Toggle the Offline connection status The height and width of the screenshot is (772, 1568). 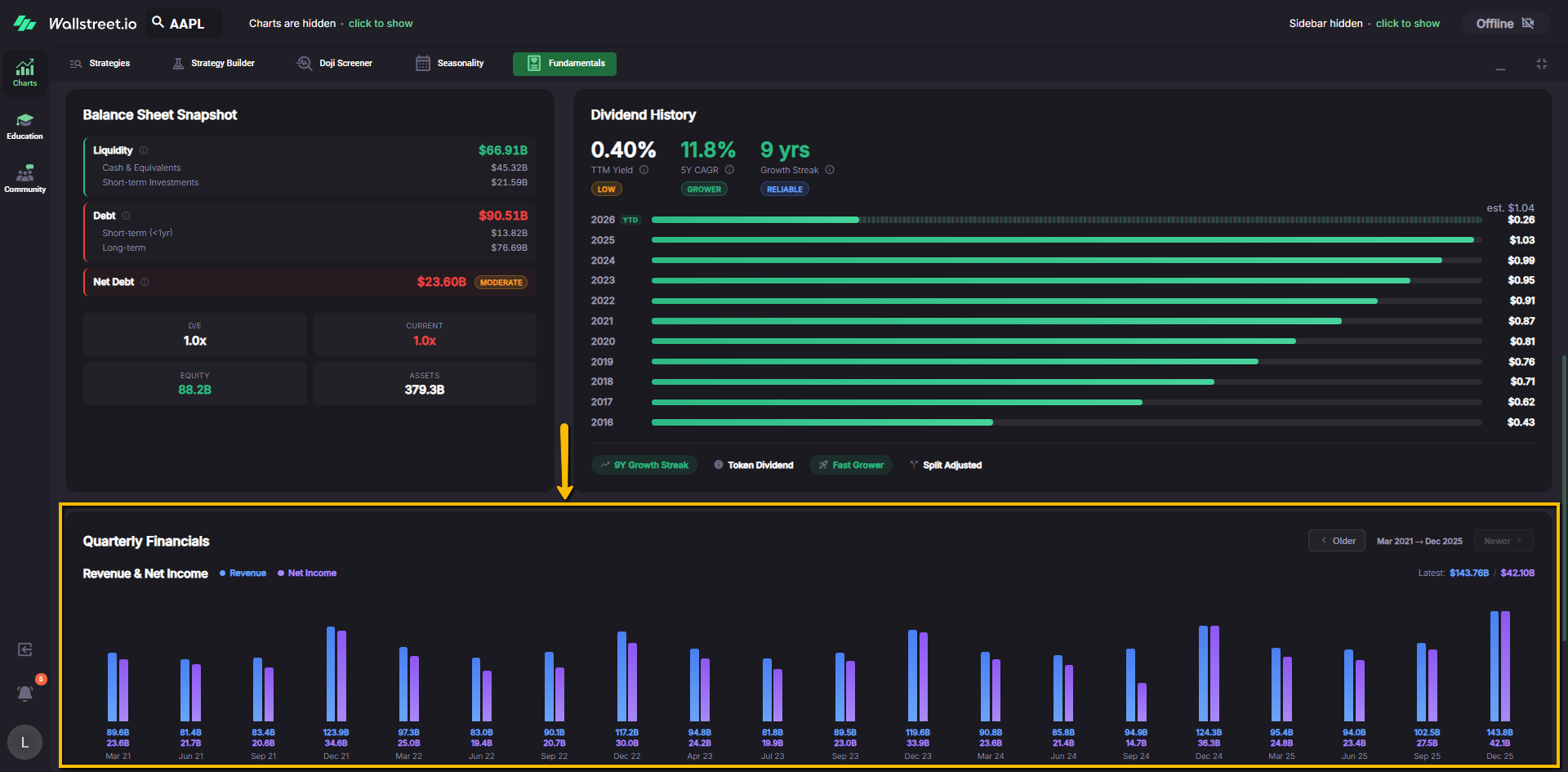[x=1504, y=24]
